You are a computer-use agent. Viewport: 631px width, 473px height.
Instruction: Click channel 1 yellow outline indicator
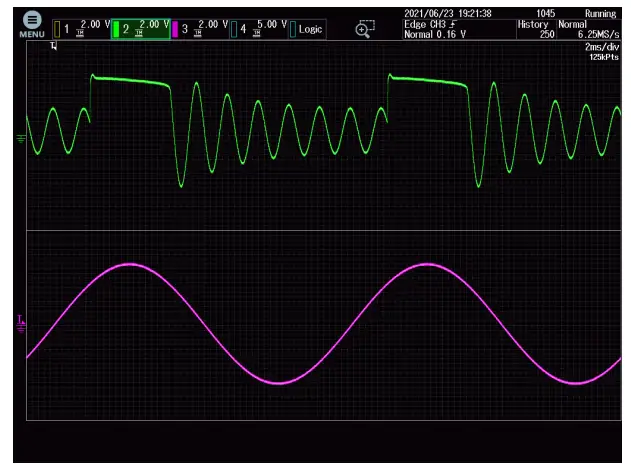[57, 29]
